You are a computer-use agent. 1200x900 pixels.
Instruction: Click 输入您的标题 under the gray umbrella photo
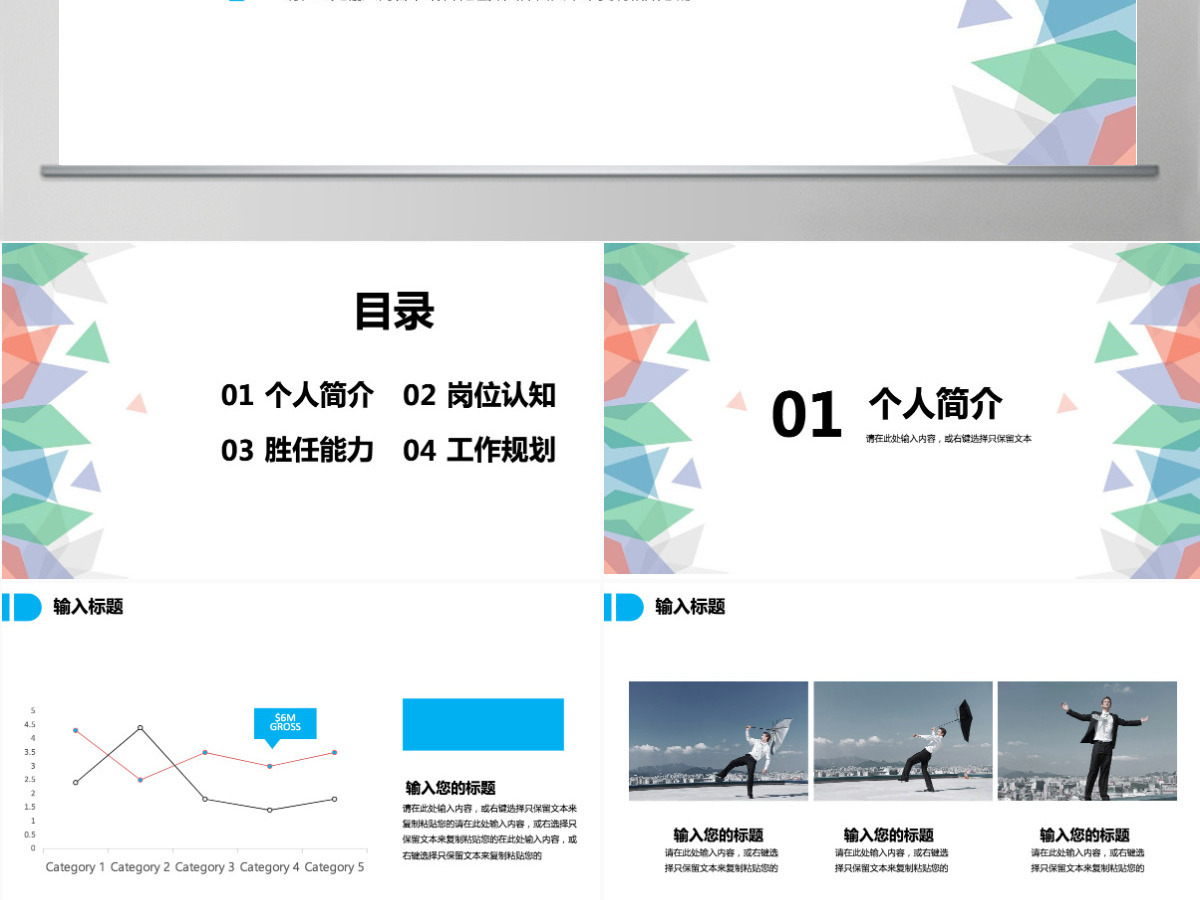coord(718,835)
